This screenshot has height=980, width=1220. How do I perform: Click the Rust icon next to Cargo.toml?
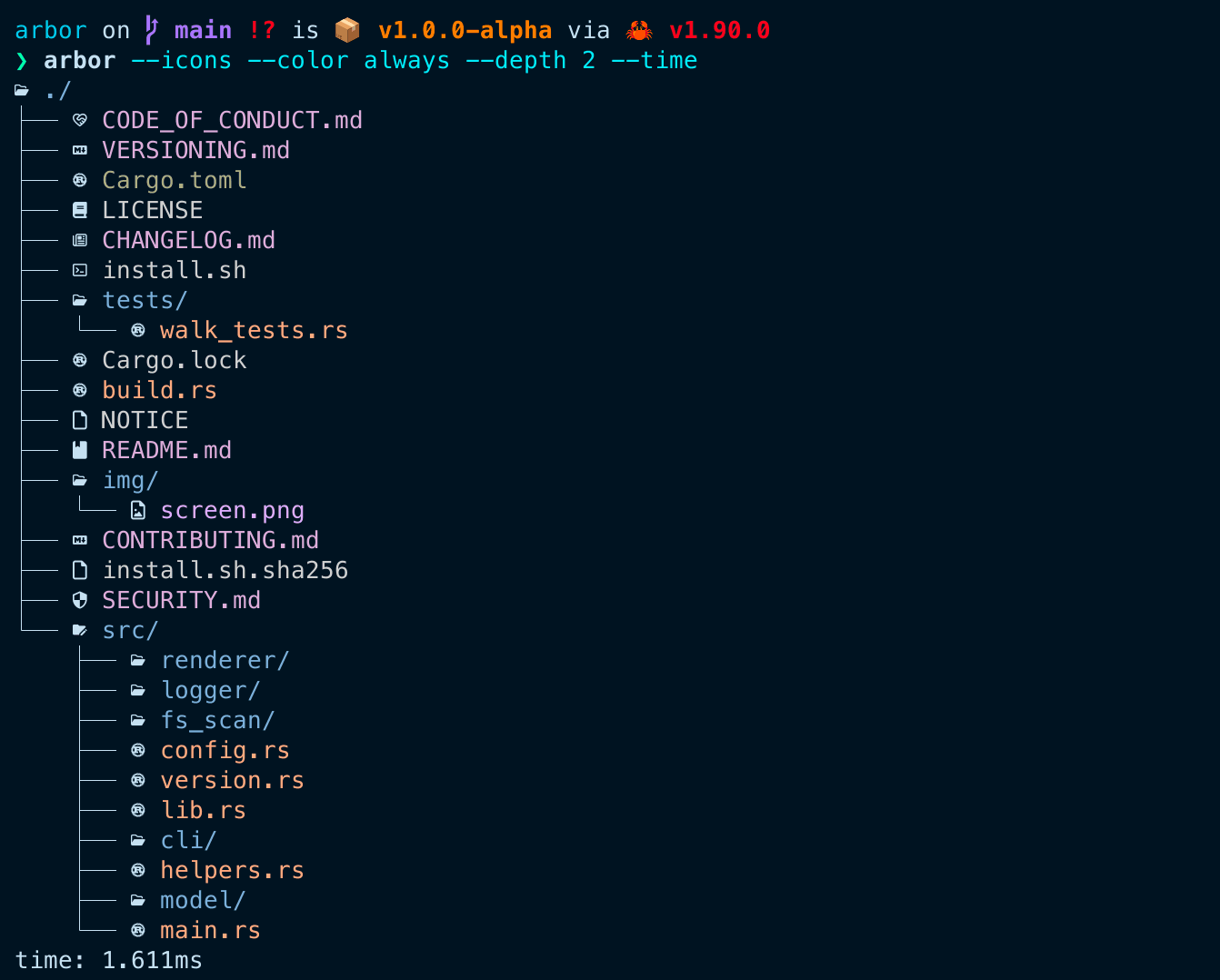(x=80, y=180)
